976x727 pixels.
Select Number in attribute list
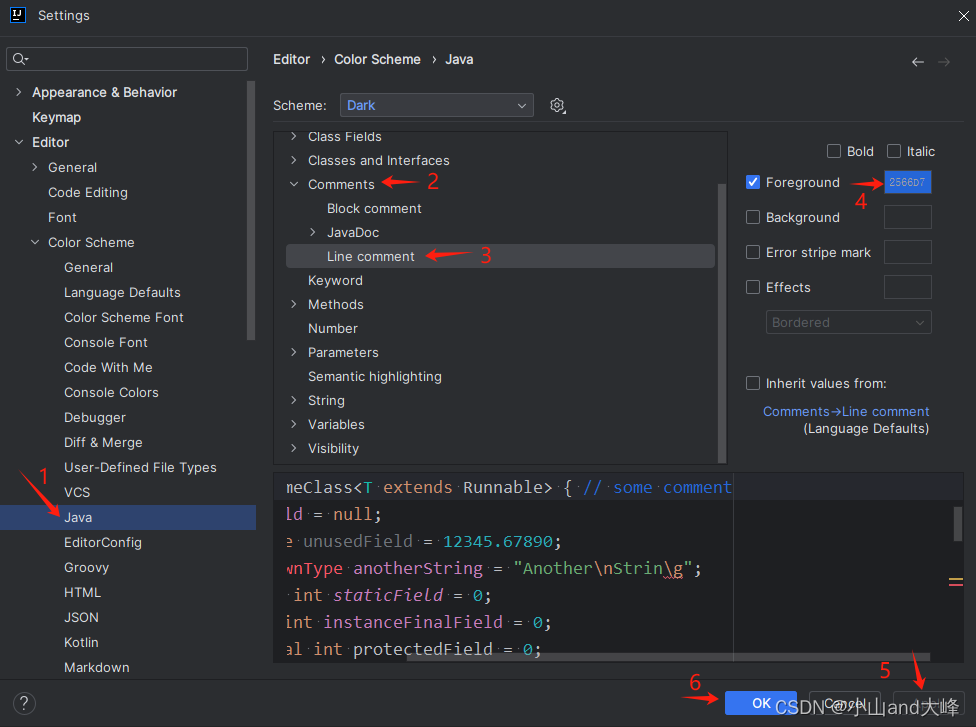coord(332,328)
